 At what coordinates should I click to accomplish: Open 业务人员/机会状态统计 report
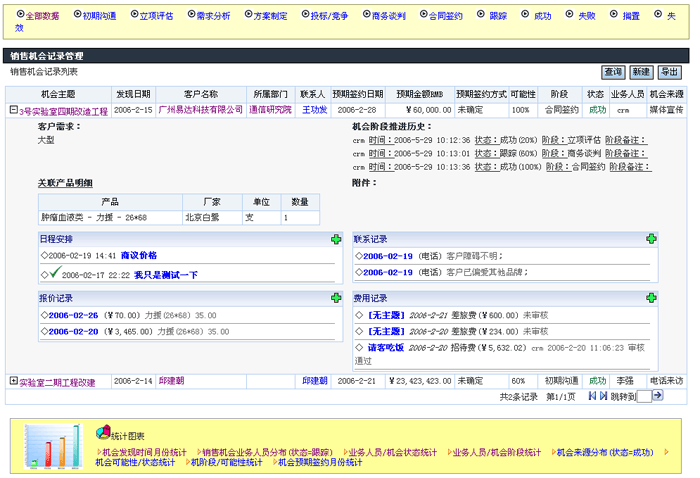click(393, 453)
